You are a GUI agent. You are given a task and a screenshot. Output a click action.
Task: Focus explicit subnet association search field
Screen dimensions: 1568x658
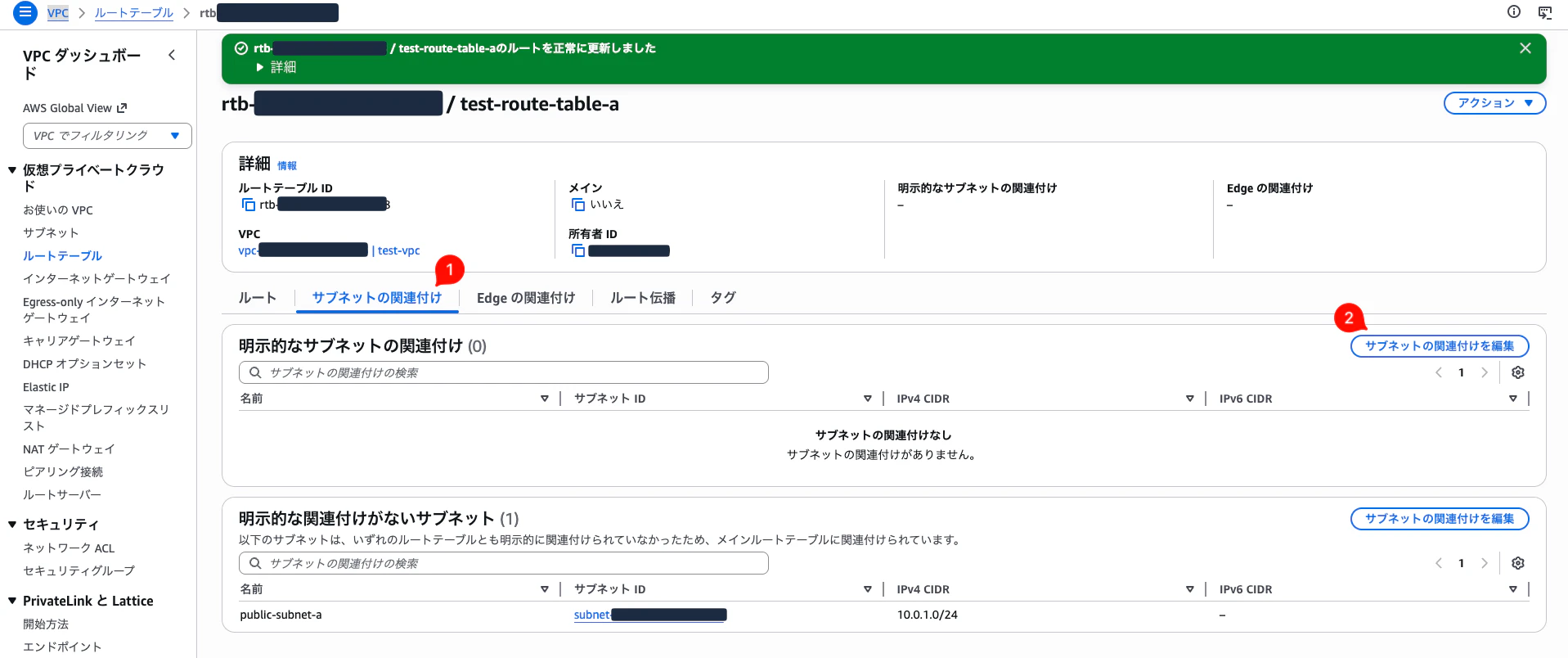click(x=504, y=372)
